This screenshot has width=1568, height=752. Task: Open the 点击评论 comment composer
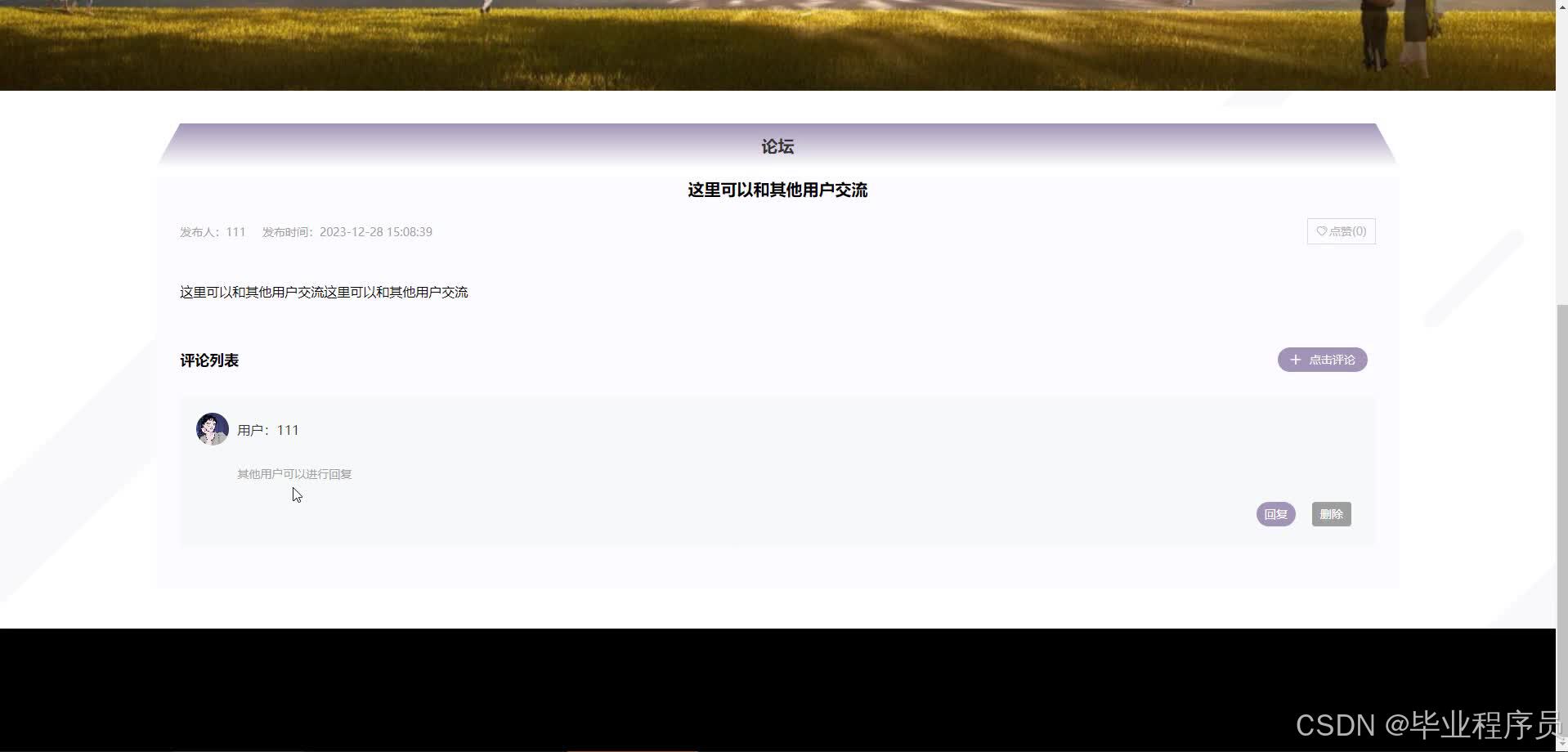(1322, 360)
